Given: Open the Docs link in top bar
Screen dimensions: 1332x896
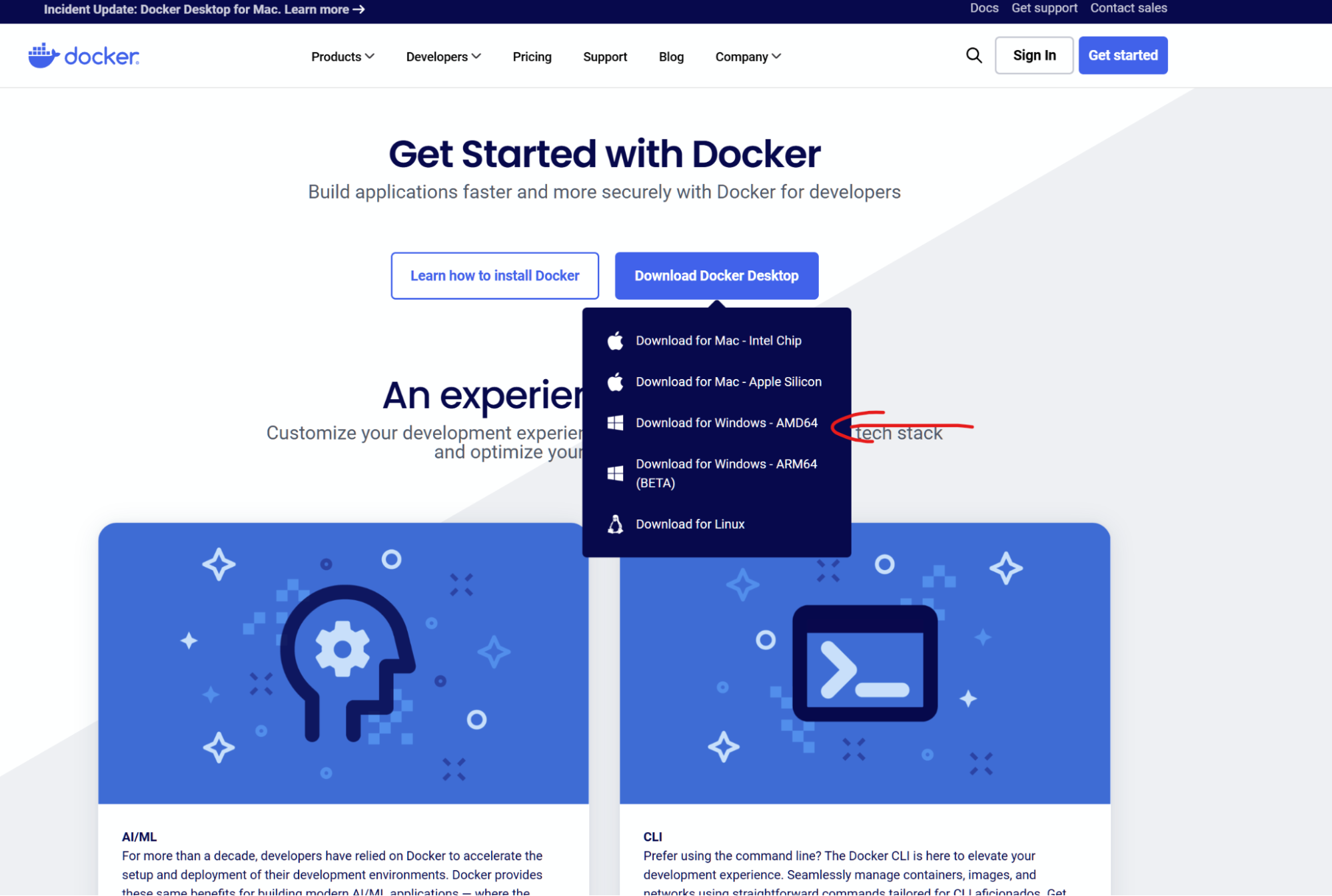Looking at the screenshot, I should point(984,8).
